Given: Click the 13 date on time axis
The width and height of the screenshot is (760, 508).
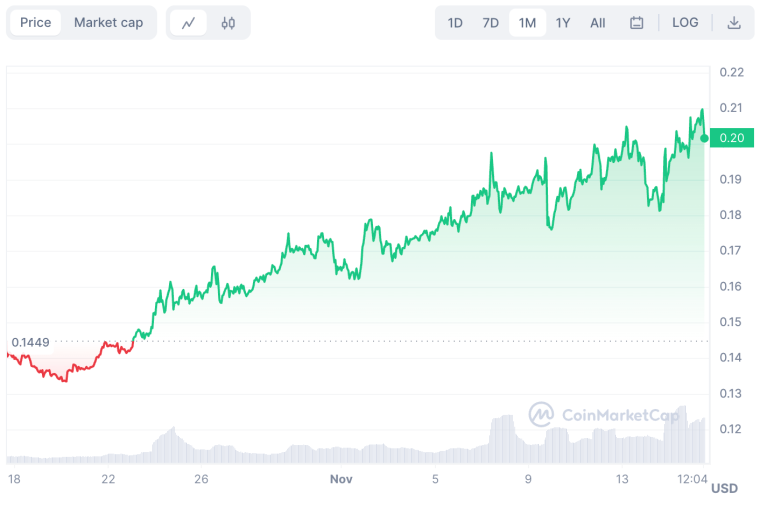Looking at the screenshot, I should coord(622,480).
